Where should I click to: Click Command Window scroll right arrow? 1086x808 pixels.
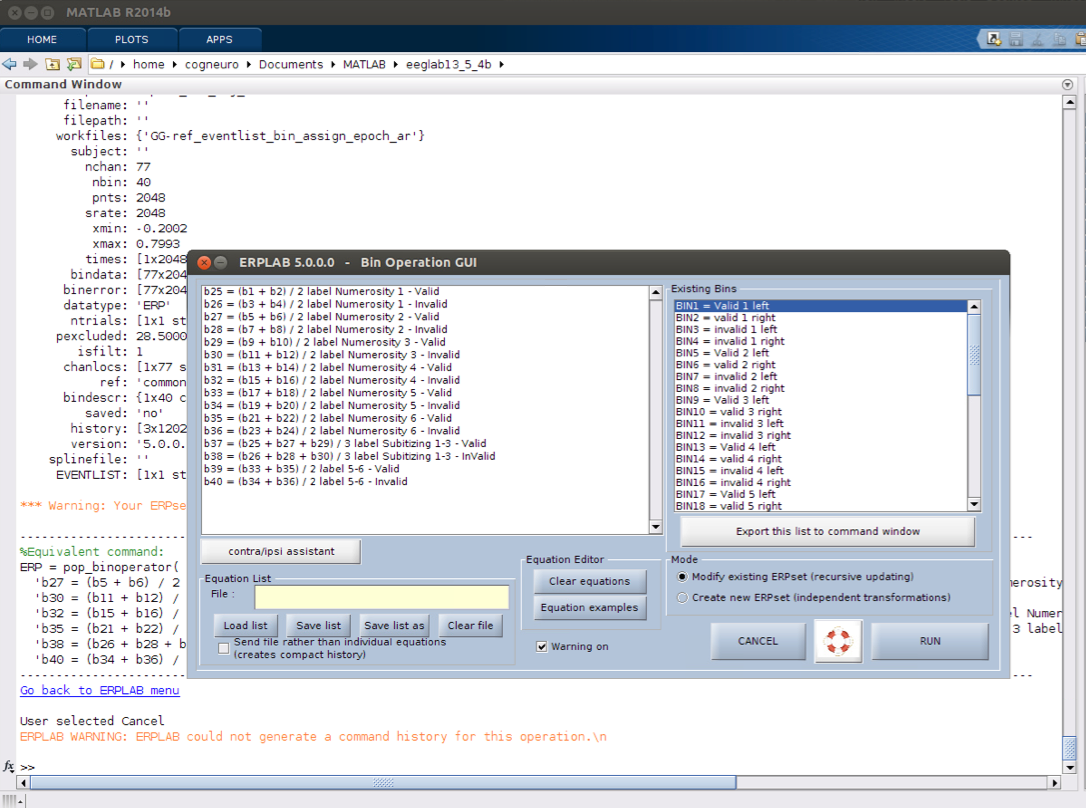point(1055,782)
